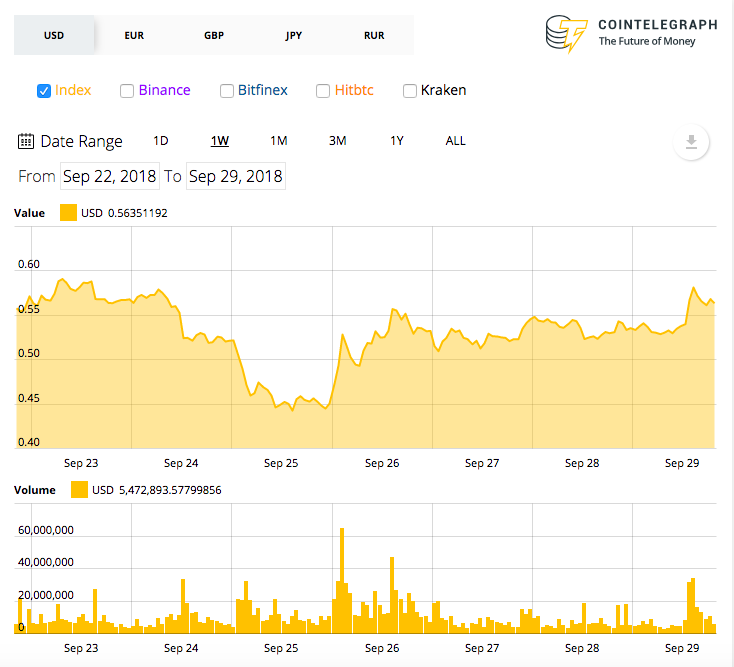Switch to the GBP currency tab
The image size is (734, 667).
214,35
